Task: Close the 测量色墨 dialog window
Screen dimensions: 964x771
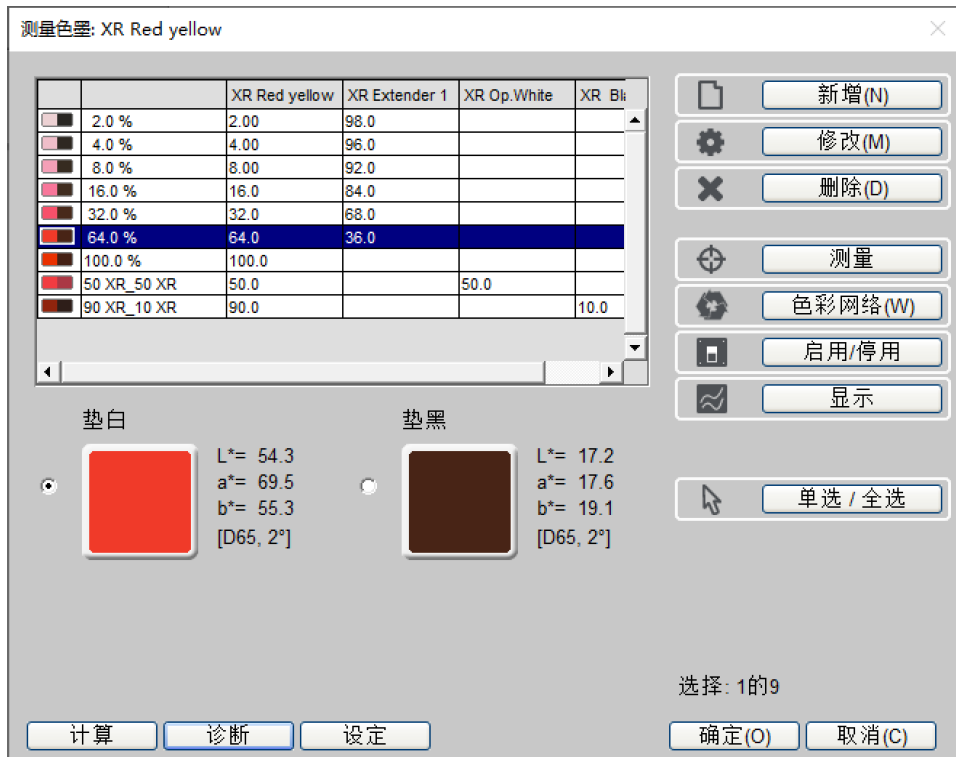Action: point(938,28)
